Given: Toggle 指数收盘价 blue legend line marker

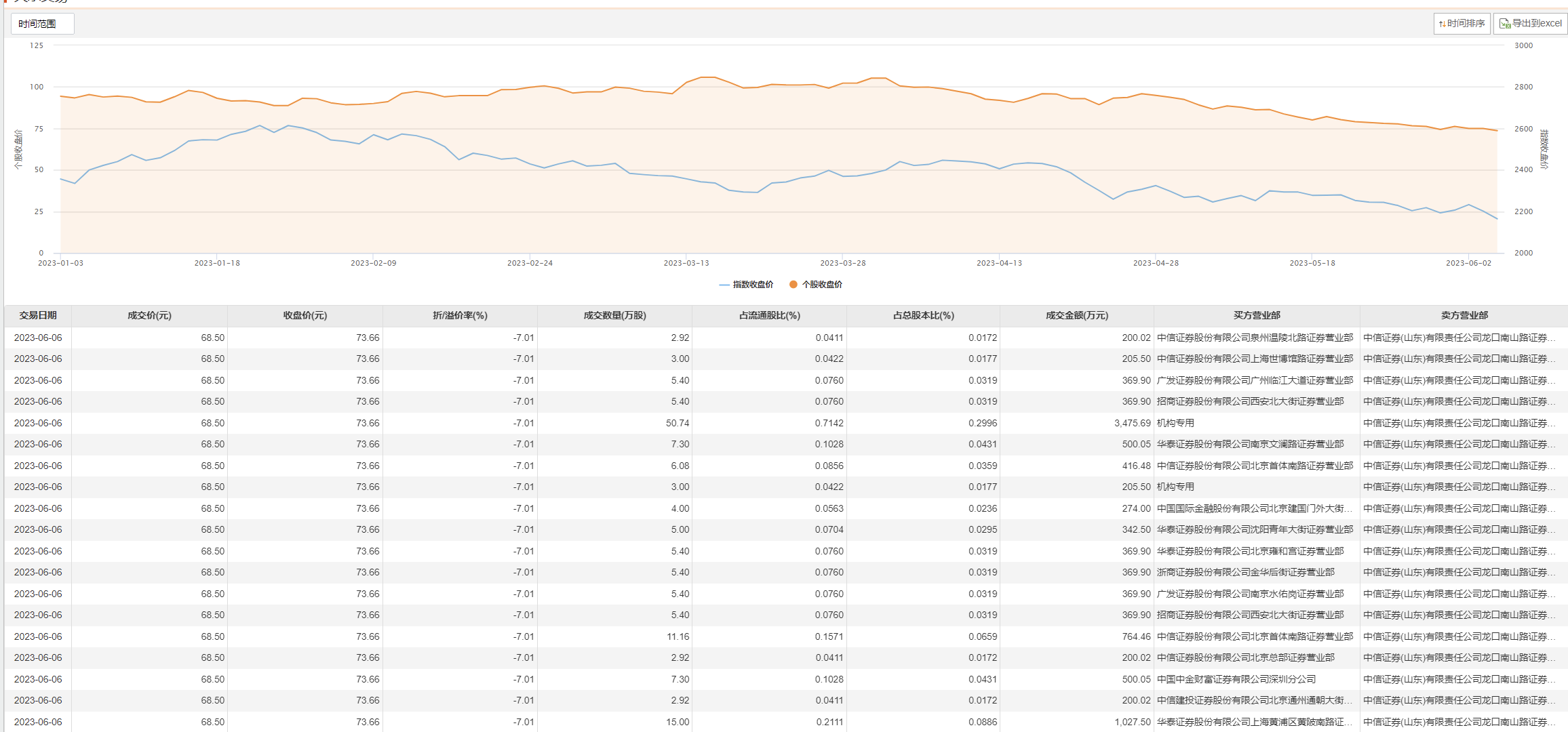Looking at the screenshot, I should tap(724, 285).
